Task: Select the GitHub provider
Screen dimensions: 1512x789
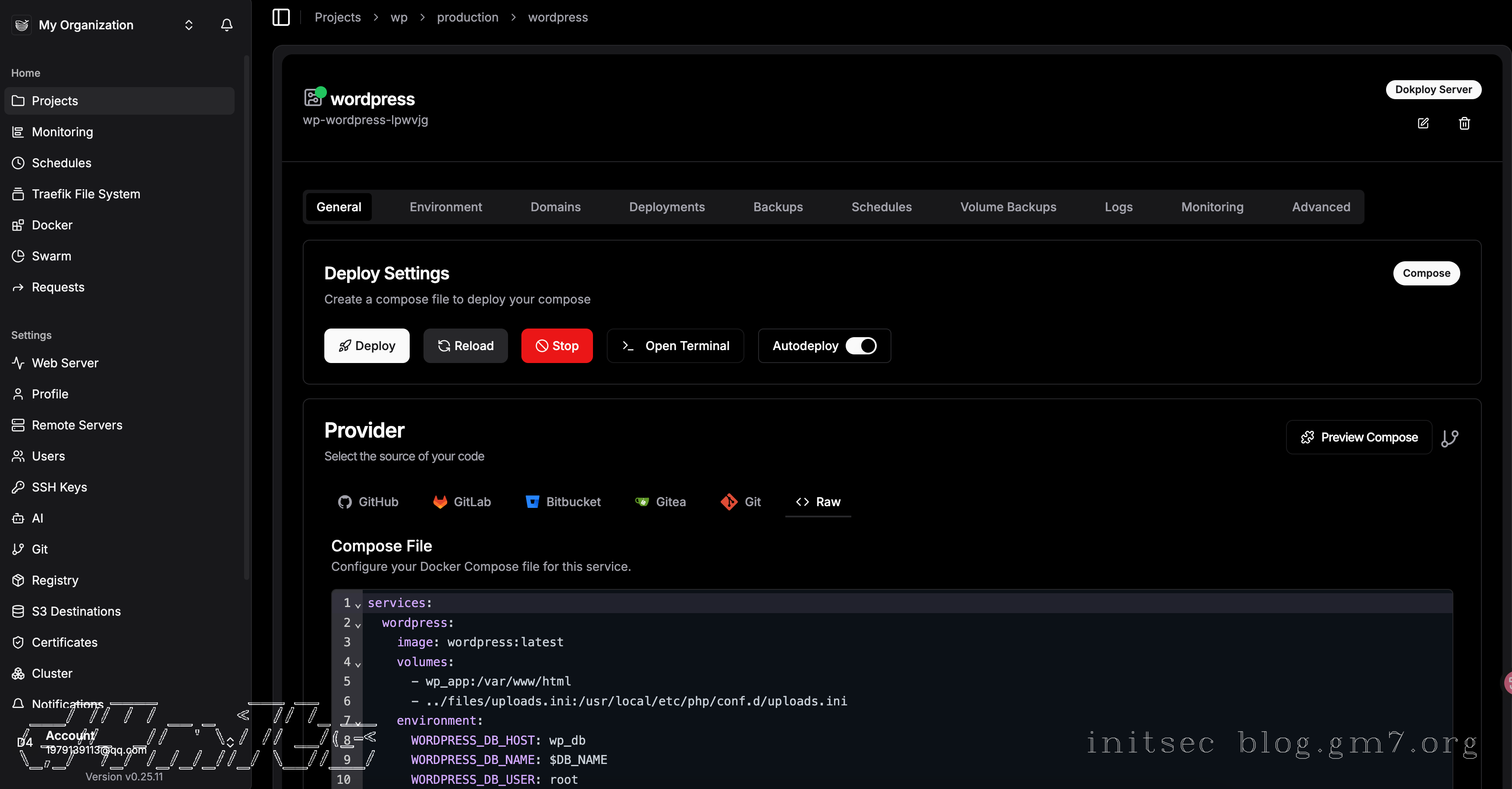Action: coord(368,501)
